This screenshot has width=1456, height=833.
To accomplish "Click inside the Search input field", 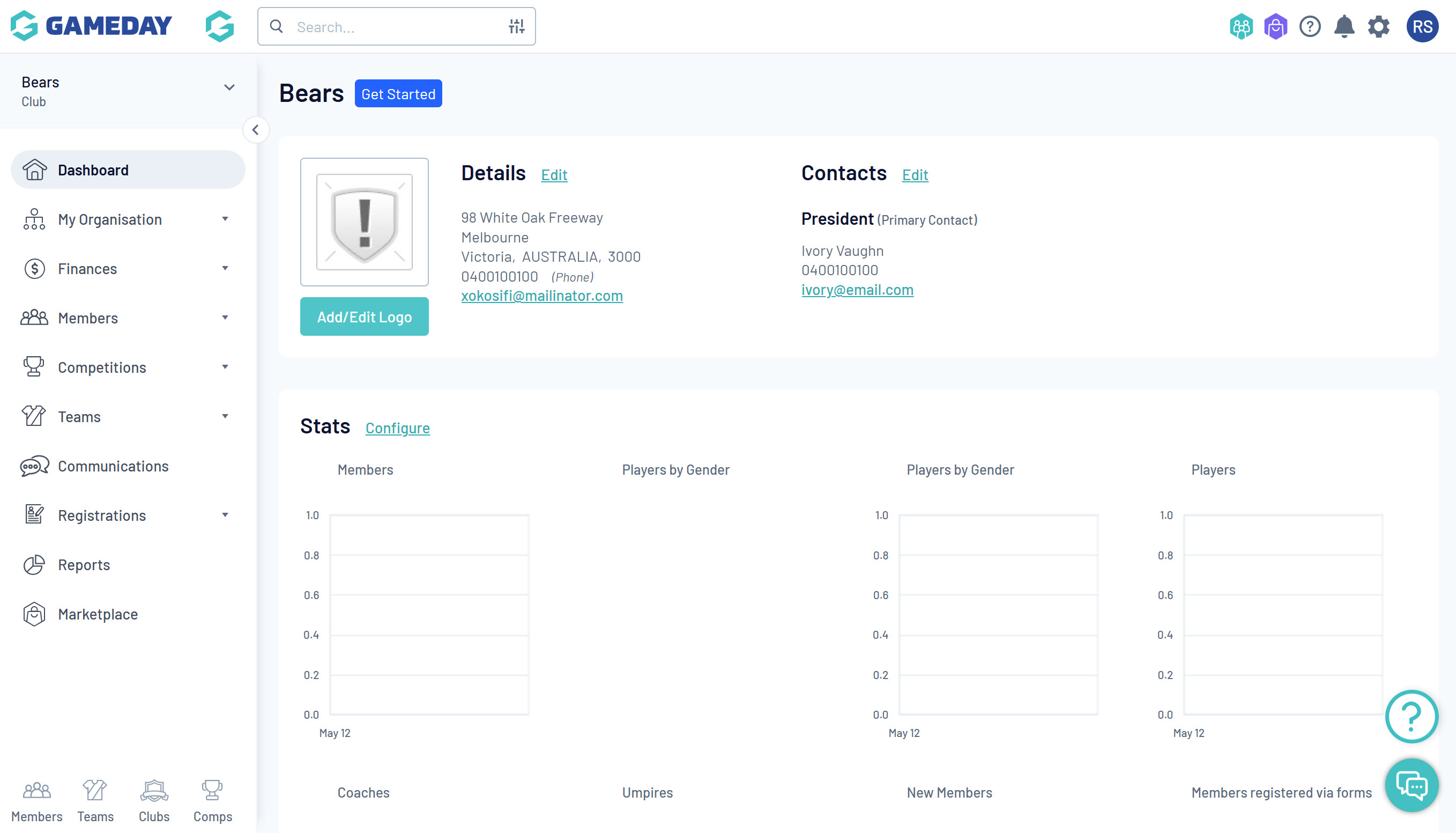I will coord(395,27).
